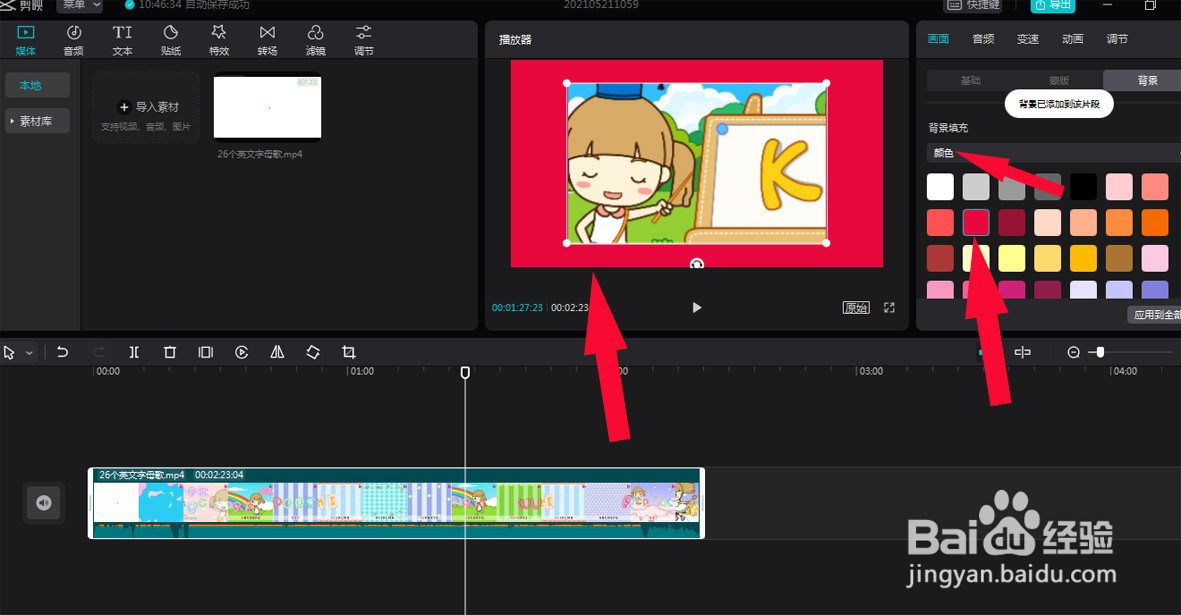Click the freeze frame icon in timeline toolbar
1181x615 pixels.
tap(206, 352)
